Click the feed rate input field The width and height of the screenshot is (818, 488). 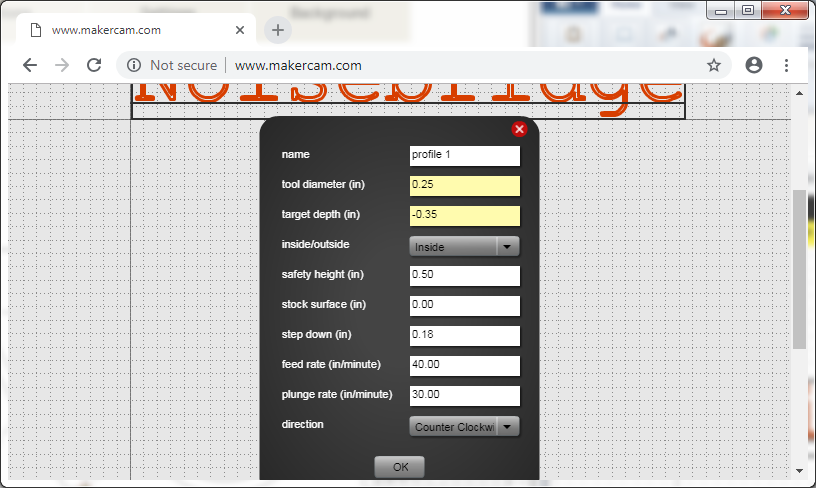465,365
